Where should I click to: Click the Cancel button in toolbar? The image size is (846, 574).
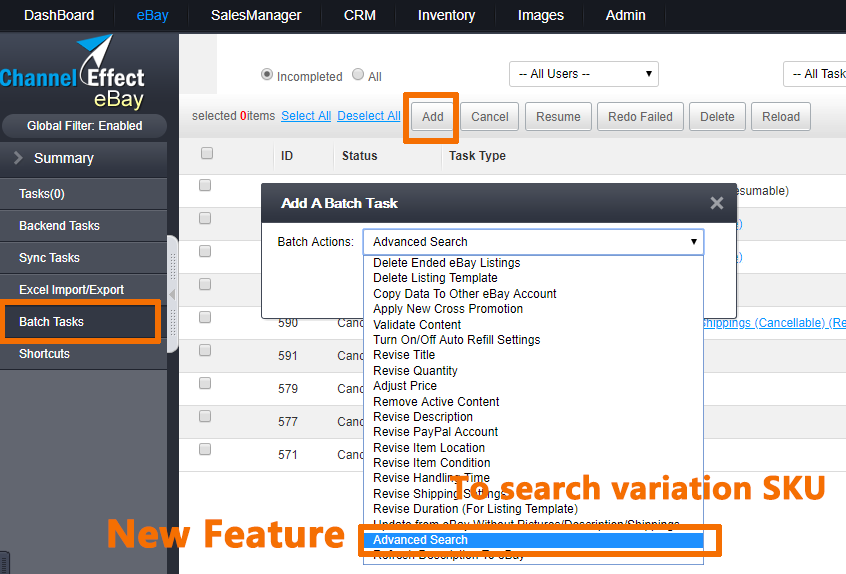click(x=490, y=117)
